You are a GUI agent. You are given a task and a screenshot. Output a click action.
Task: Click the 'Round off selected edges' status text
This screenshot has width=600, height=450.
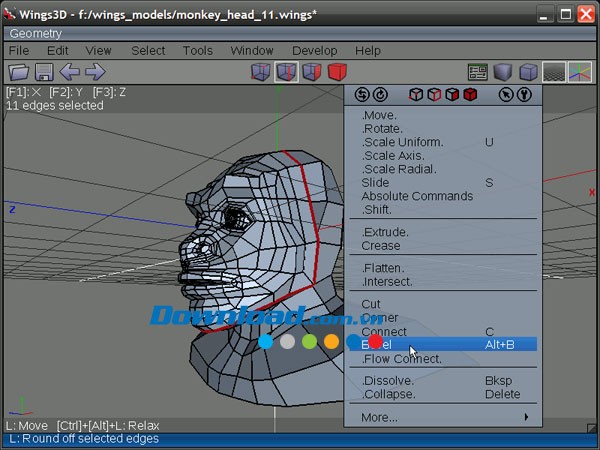pos(84,439)
